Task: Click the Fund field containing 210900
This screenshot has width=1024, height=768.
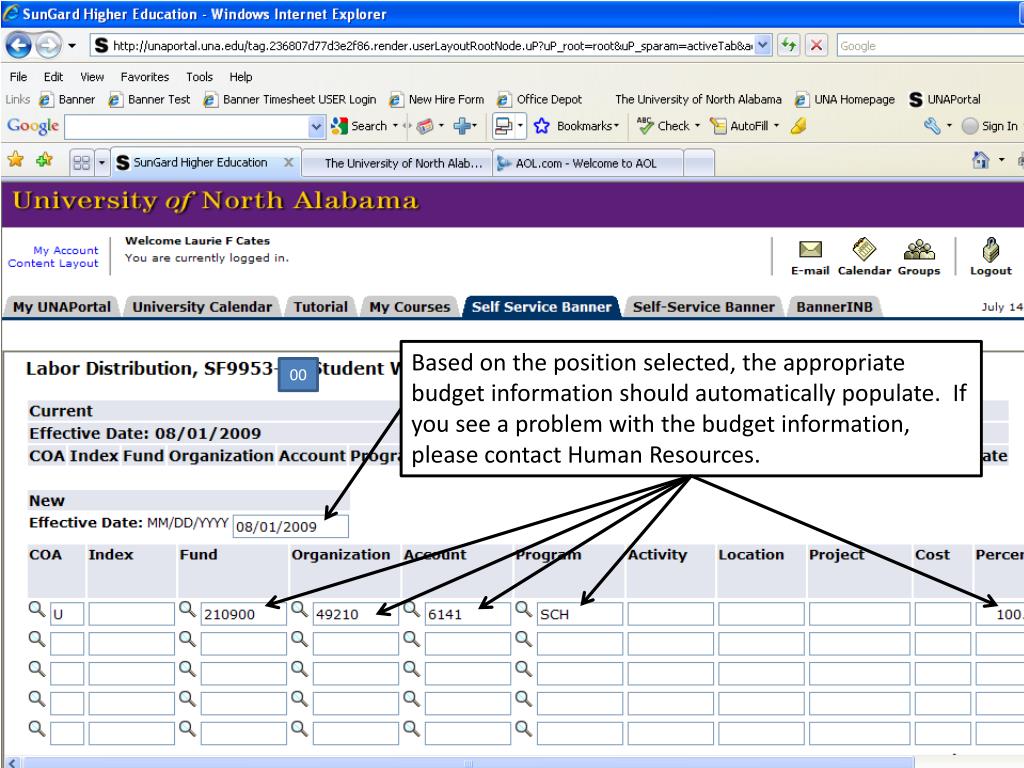Action: 243,614
